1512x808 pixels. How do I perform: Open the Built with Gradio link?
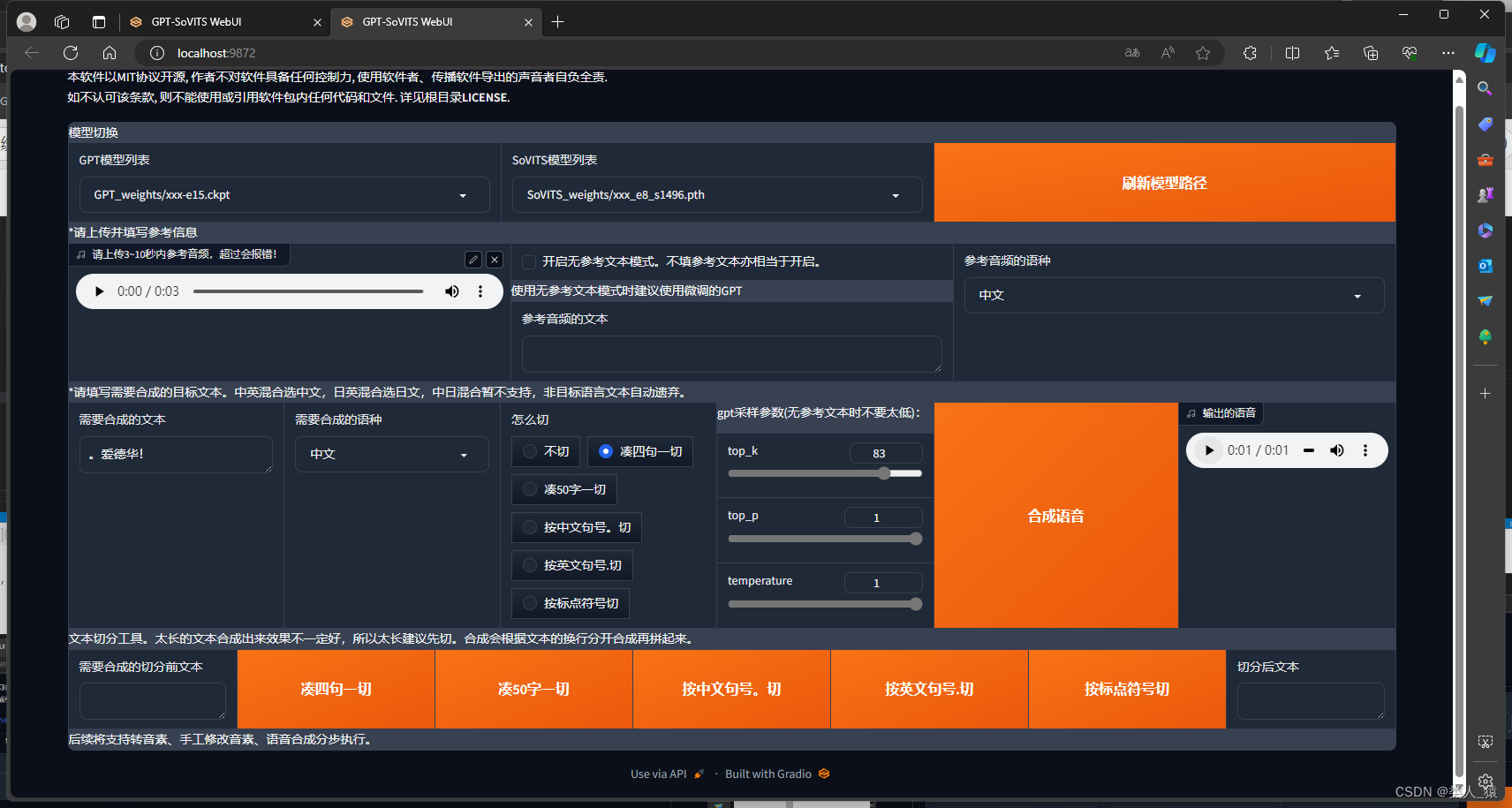pyautogui.click(x=777, y=774)
